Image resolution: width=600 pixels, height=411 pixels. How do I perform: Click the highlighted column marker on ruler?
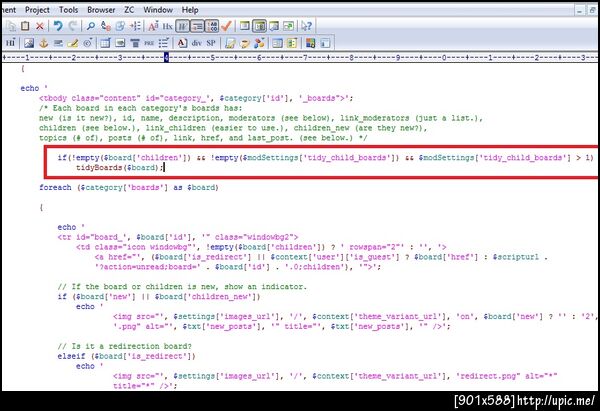click(x=166, y=57)
